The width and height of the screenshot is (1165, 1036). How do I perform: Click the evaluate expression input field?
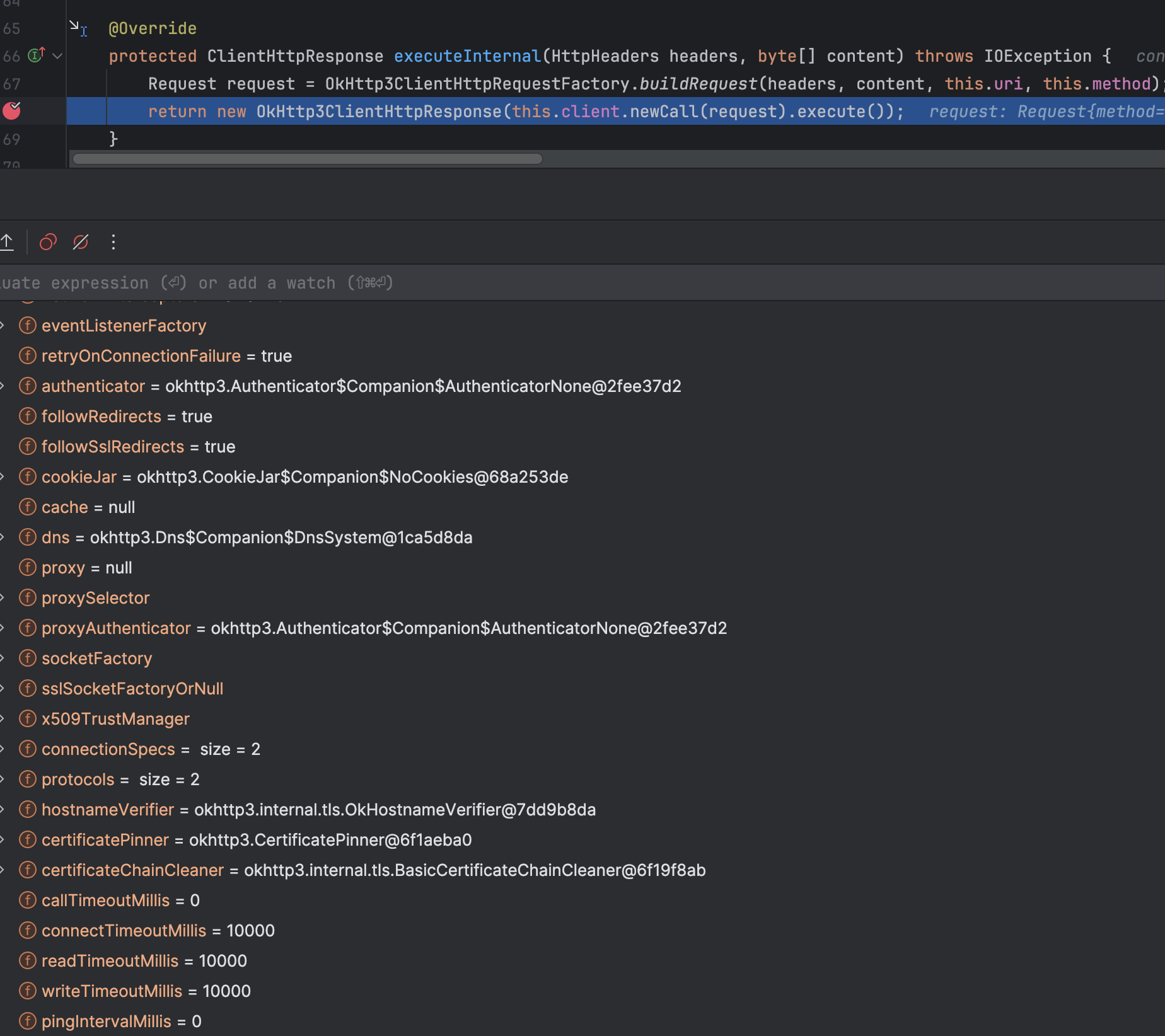click(582, 283)
